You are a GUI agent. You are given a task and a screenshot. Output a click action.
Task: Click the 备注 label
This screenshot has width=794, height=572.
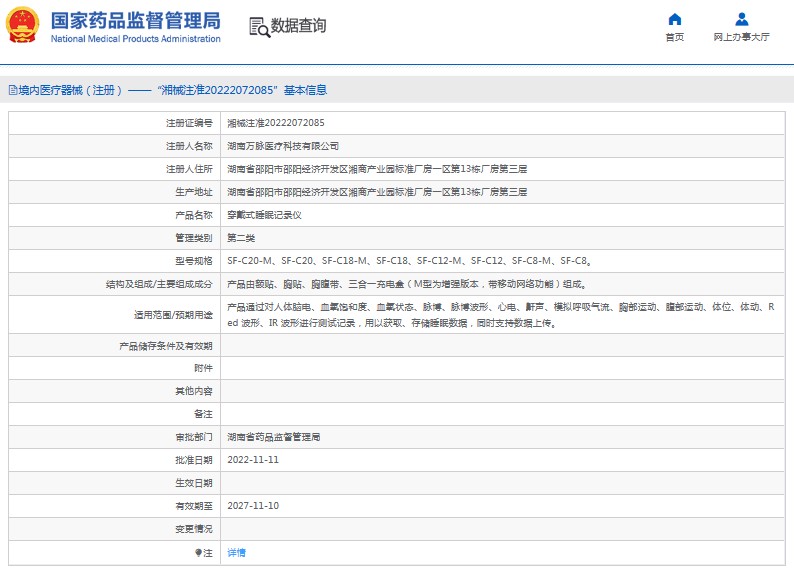point(204,414)
